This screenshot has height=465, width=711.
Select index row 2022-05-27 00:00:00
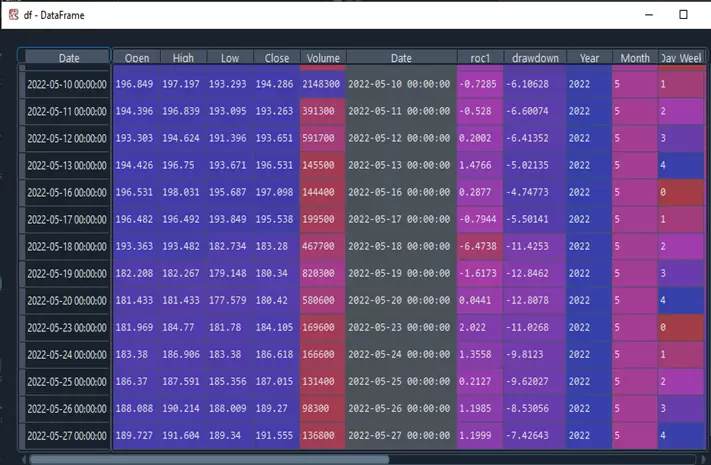pos(65,436)
